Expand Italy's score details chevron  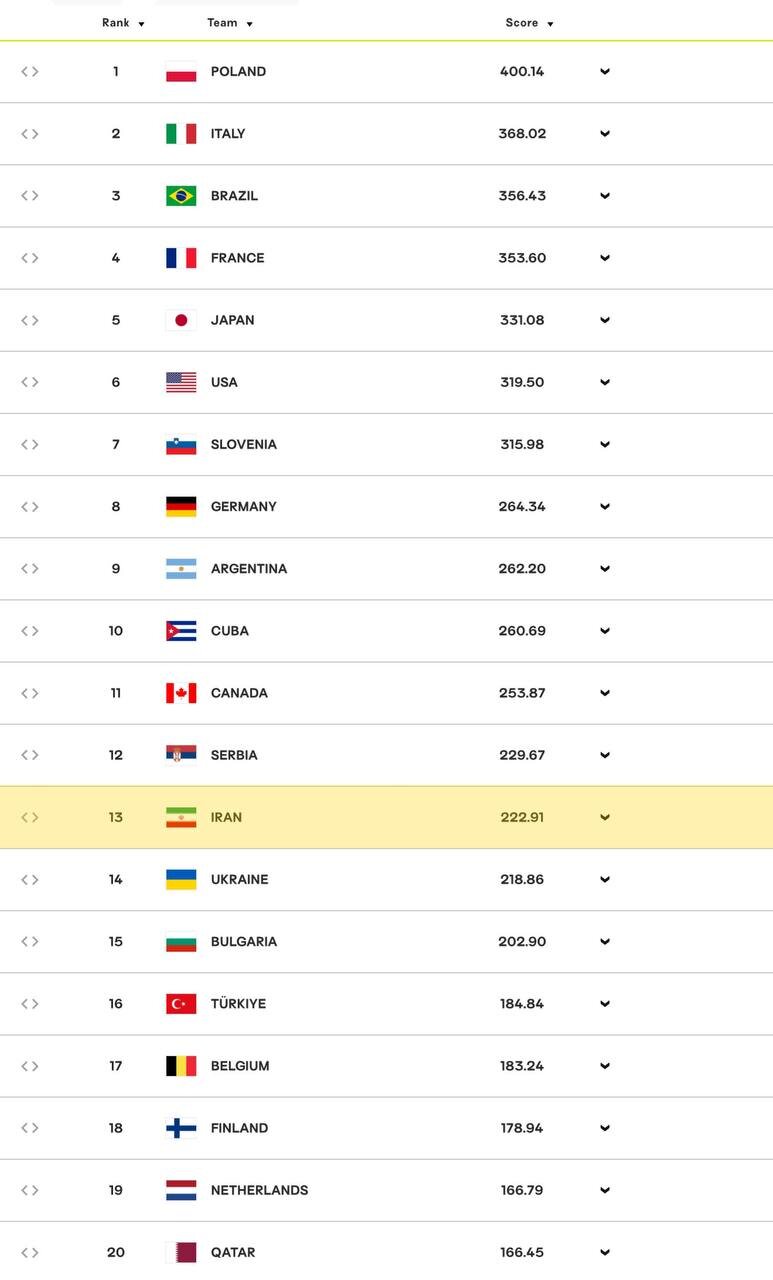[605, 134]
